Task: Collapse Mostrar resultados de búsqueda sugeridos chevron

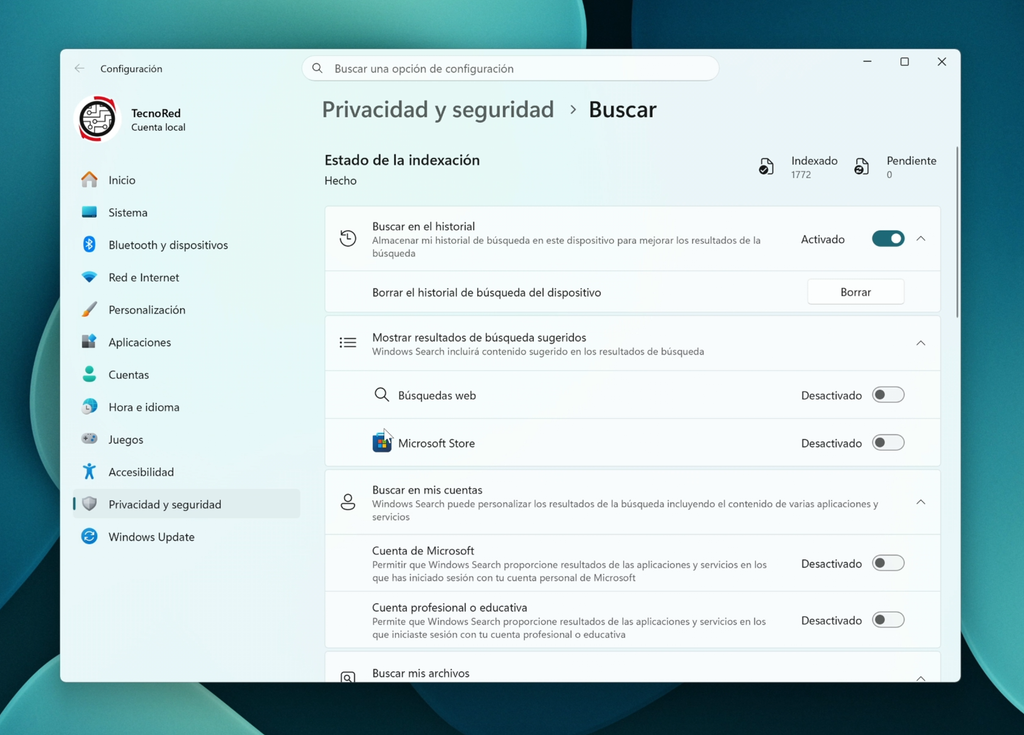Action: pos(921,343)
